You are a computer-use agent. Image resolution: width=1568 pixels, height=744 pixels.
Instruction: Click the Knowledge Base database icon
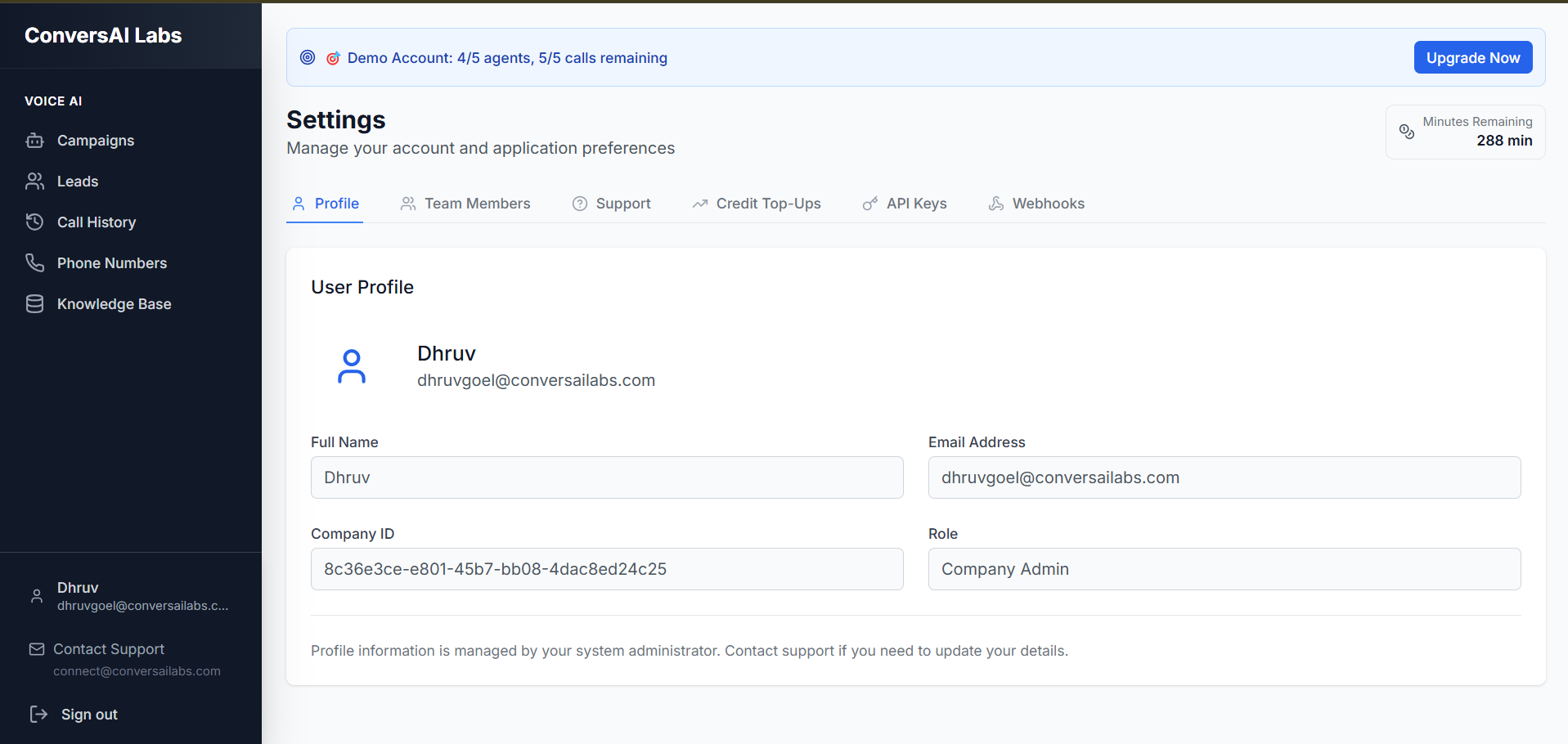[34, 304]
